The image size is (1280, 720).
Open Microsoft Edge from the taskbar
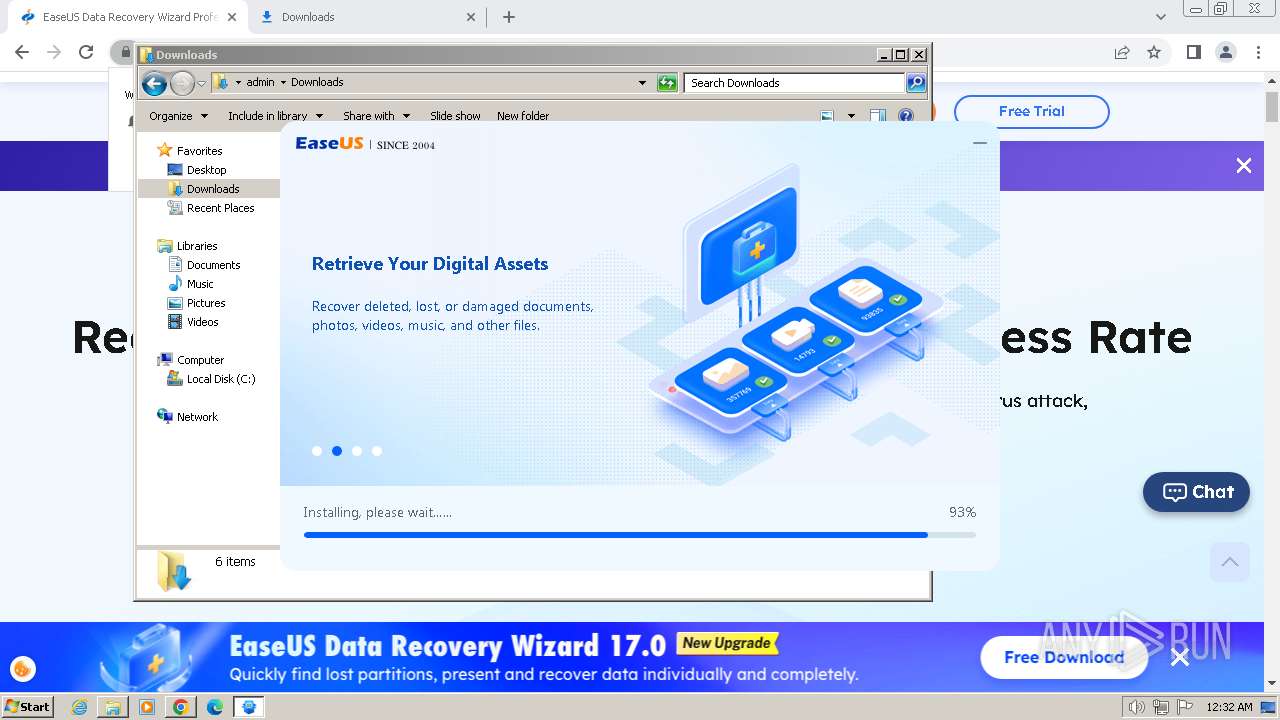click(215, 707)
